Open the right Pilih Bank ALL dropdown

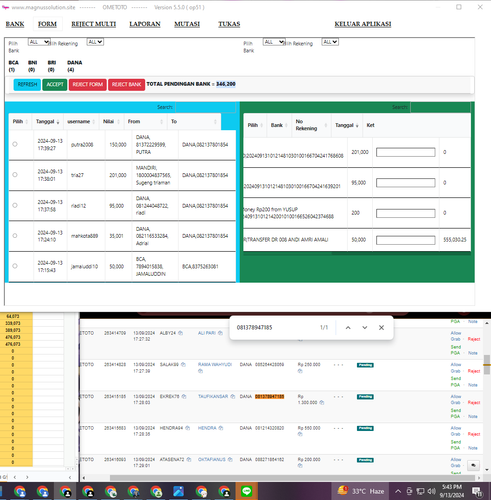click(274, 42)
